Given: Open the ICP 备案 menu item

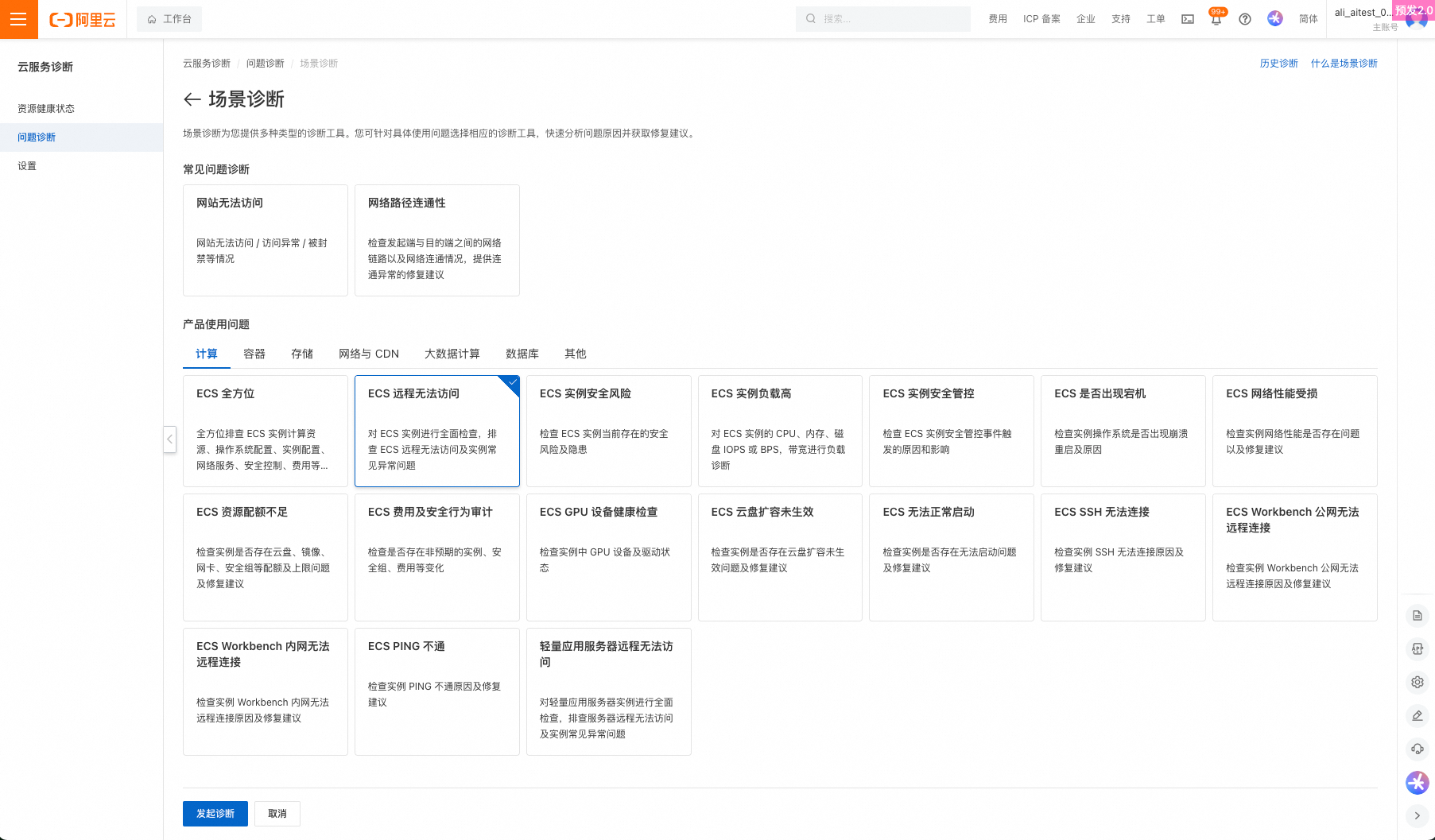Looking at the screenshot, I should (1041, 19).
